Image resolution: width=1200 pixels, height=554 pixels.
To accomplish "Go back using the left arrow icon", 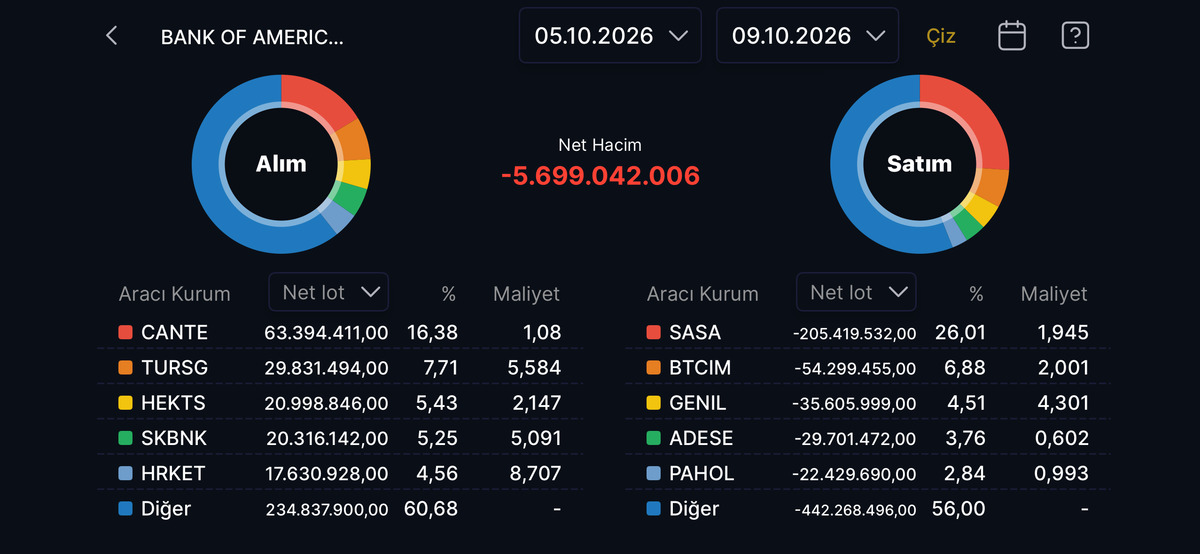I will tap(112, 36).
